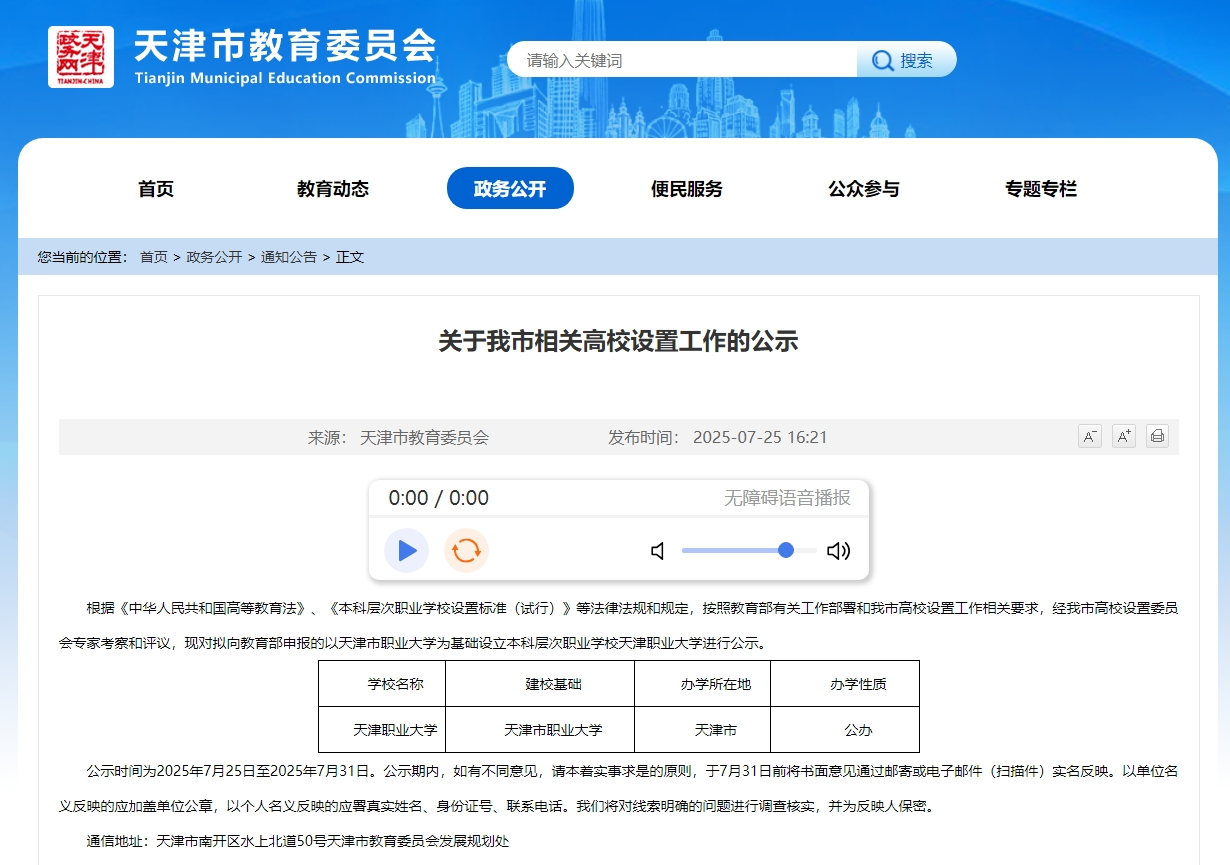Click the left speaker icon to lower volume
This screenshot has height=865, width=1230.
[x=657, y=550]
